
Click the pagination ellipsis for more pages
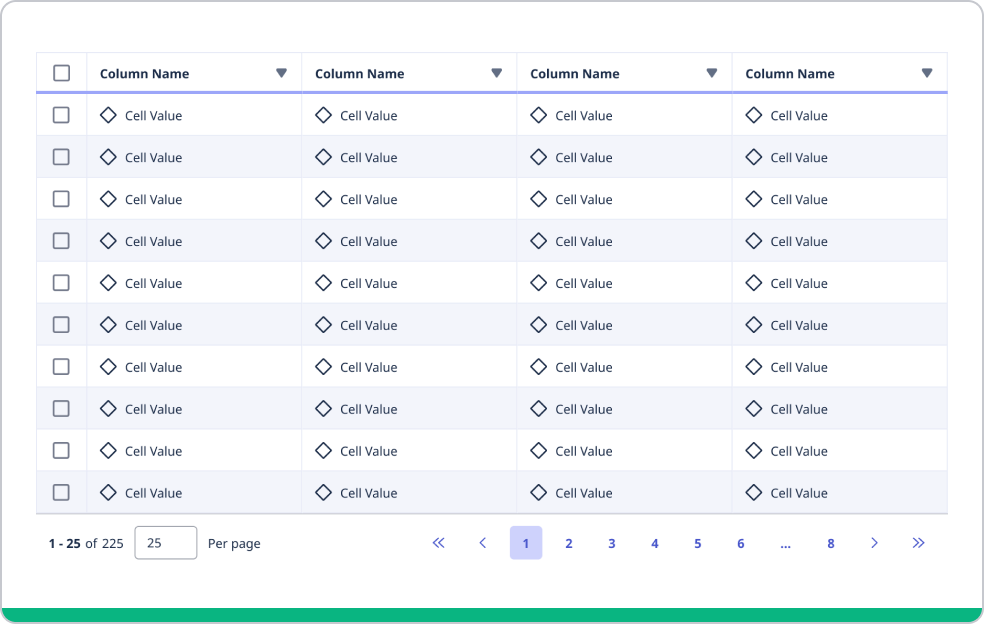pyautogui.click(x=786, y=545)
